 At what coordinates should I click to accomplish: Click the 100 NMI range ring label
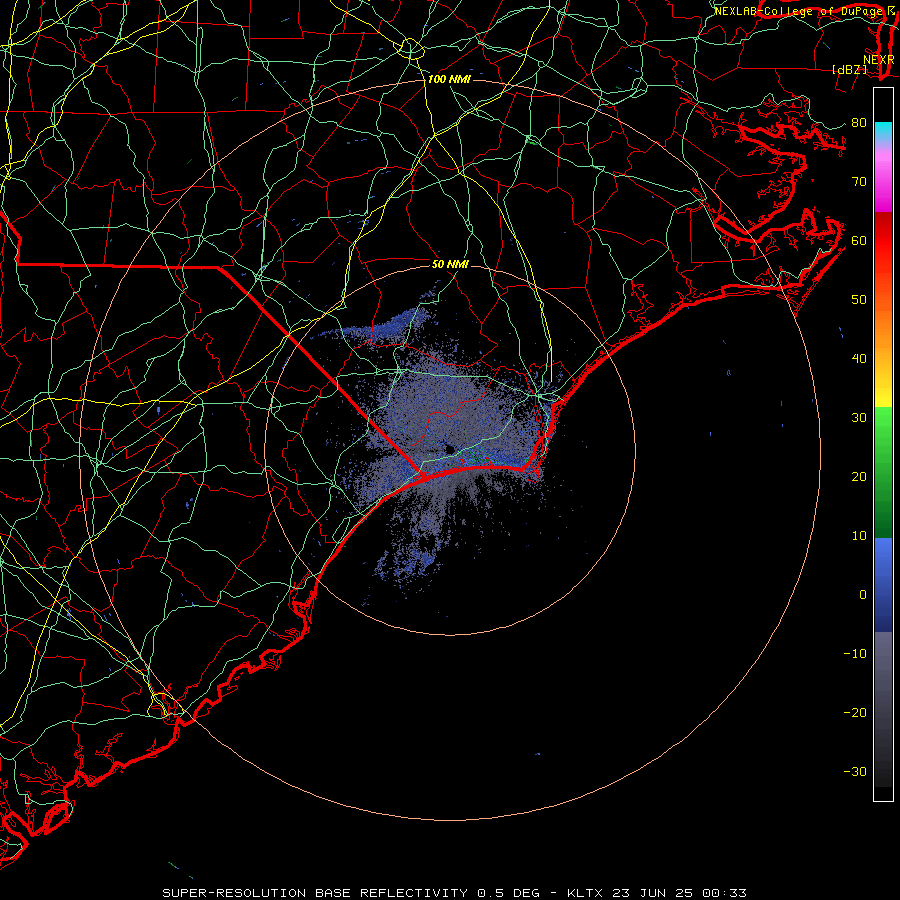tap(449, 79)
